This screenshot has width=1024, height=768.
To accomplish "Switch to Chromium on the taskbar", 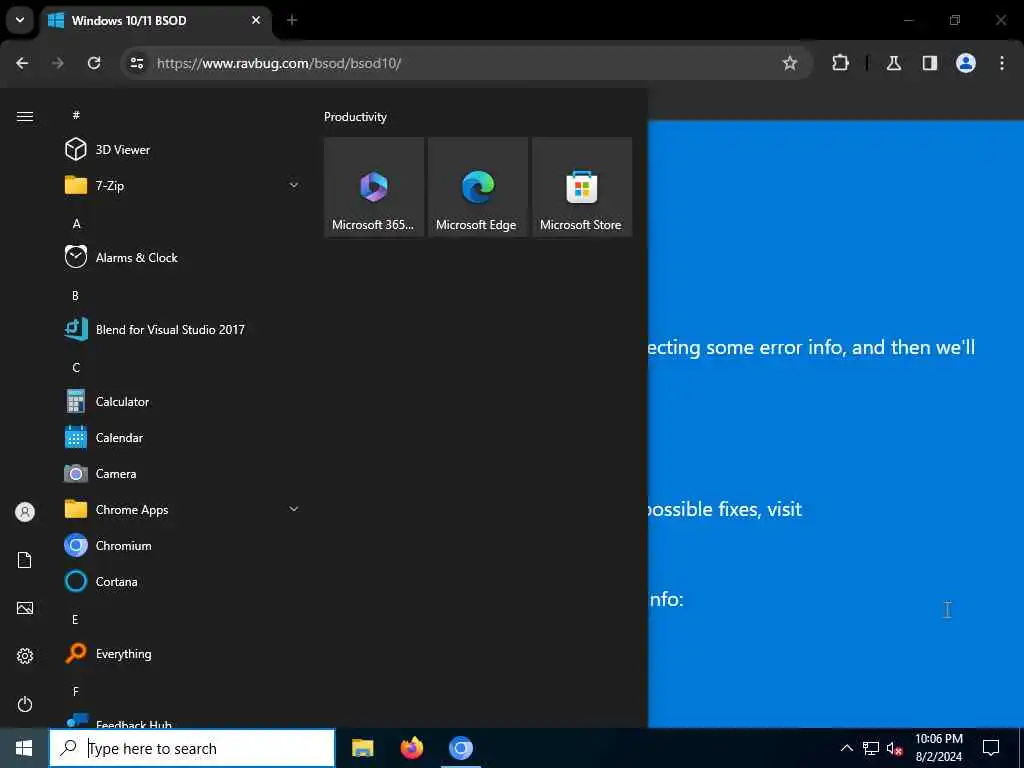I will 460,748.
